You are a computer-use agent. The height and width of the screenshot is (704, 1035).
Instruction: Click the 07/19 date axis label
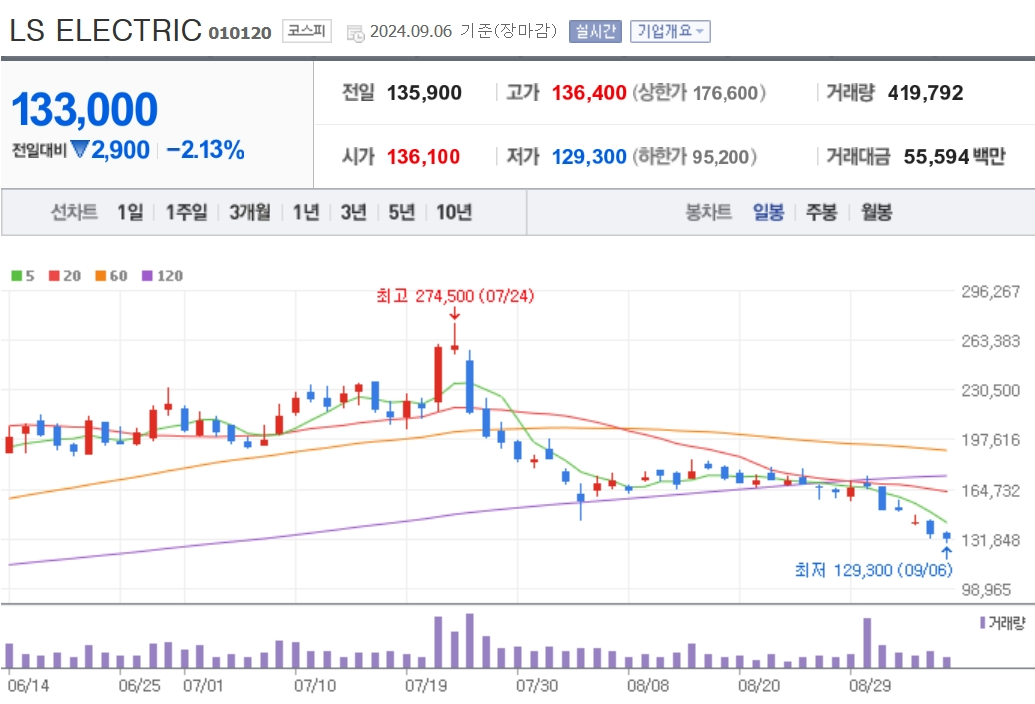(x=426, y=686)
